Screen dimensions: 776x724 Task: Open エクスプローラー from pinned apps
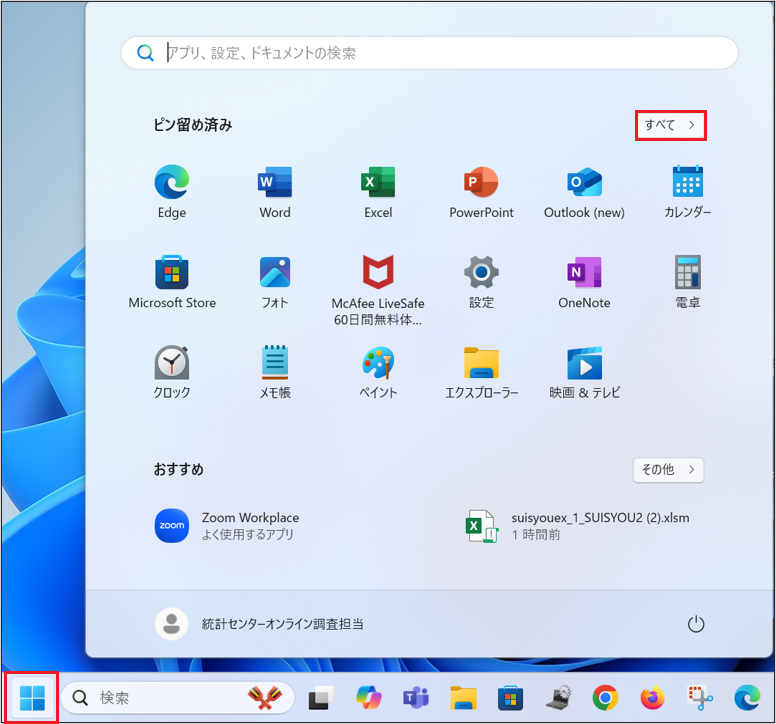coord(481,372)
